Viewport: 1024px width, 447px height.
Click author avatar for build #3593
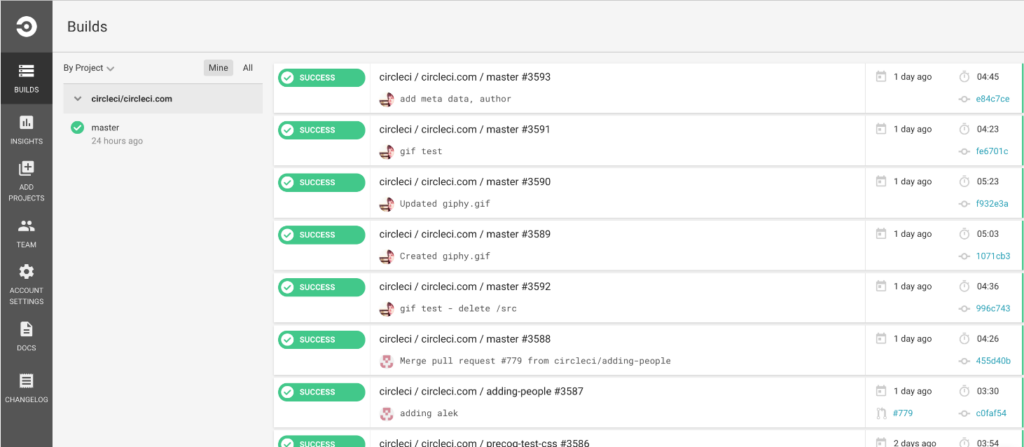(386, 99)
